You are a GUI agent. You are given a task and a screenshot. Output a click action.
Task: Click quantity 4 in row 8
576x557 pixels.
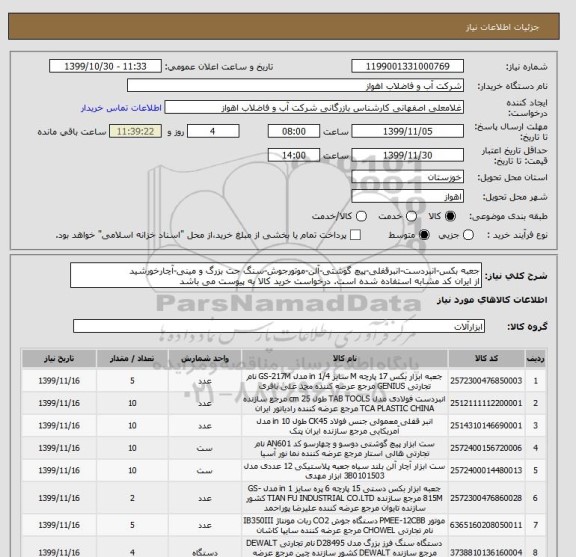(x=132, y=552)
